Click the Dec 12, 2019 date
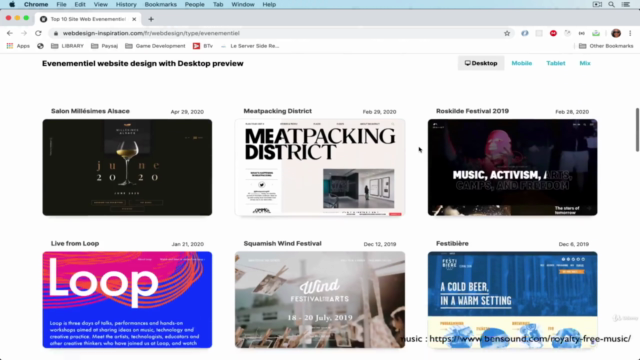This screenshot has height=360, width=640. 380,244
